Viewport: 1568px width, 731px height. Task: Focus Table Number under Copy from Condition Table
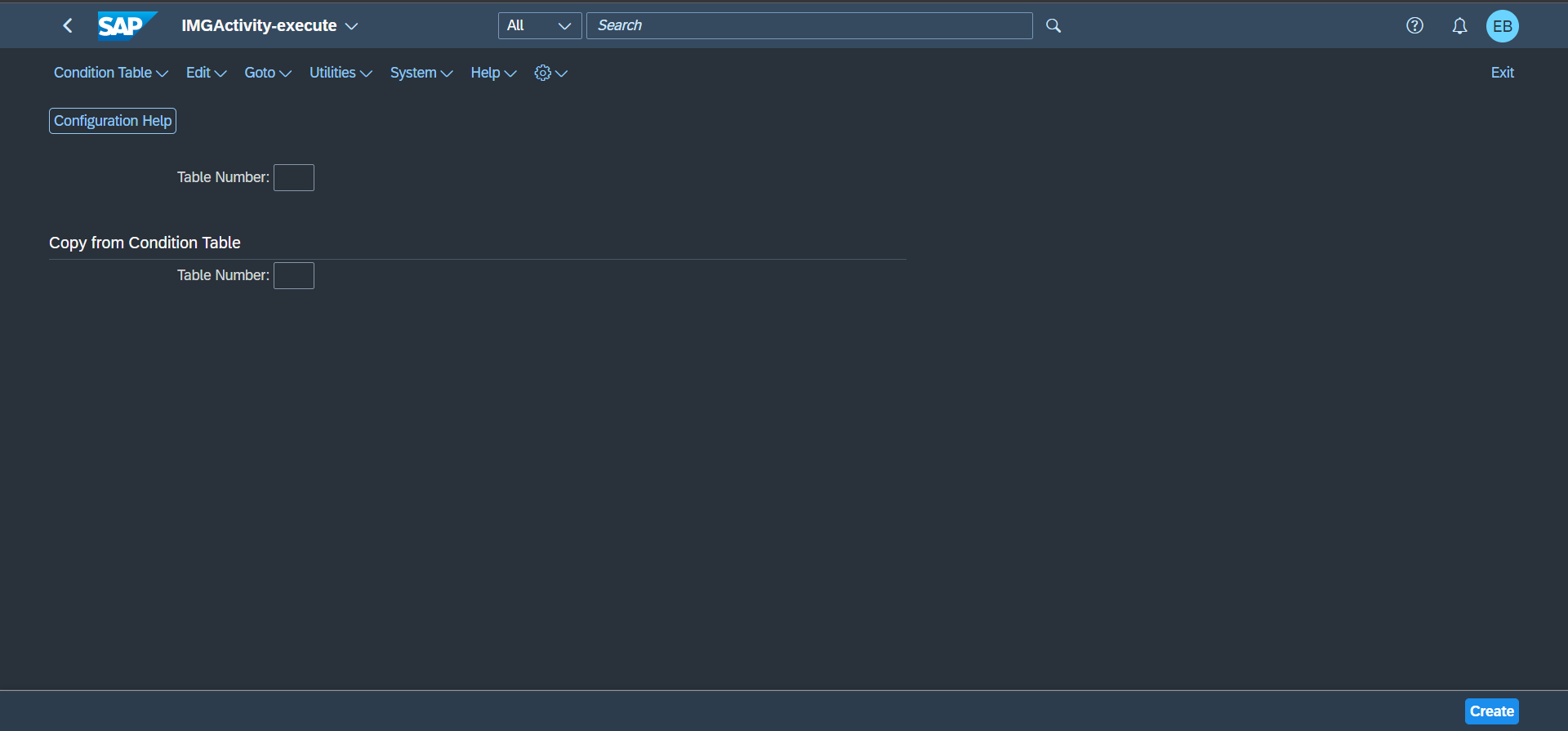point(294,275)
